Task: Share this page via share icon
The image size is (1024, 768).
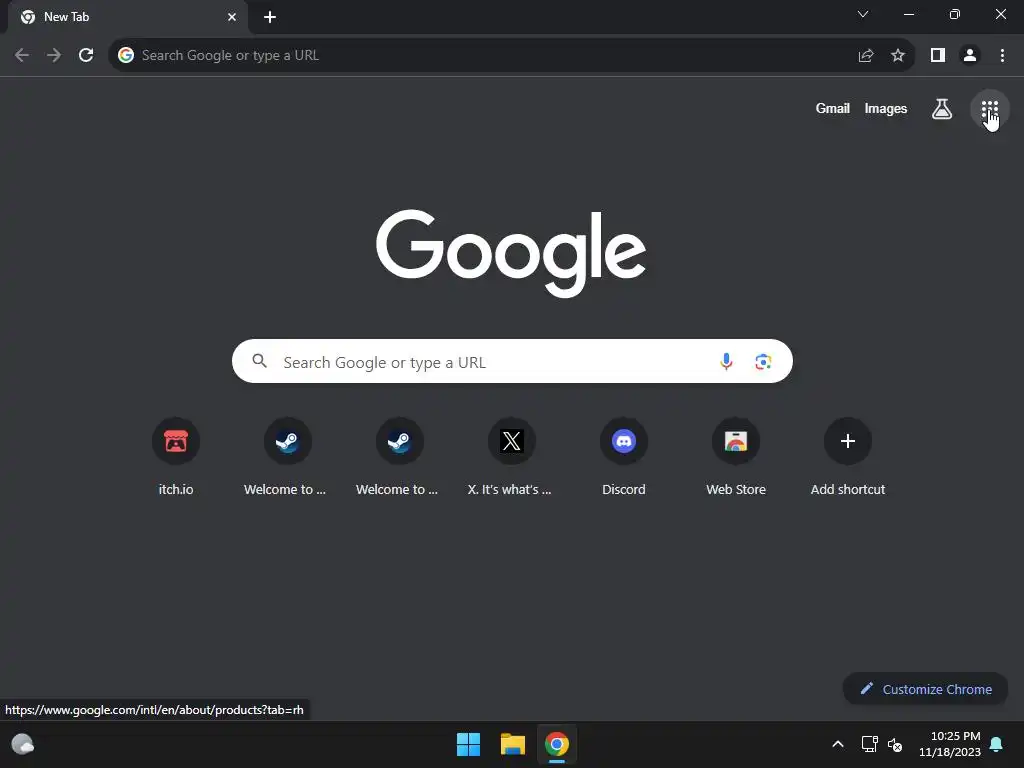Action: 865,55
